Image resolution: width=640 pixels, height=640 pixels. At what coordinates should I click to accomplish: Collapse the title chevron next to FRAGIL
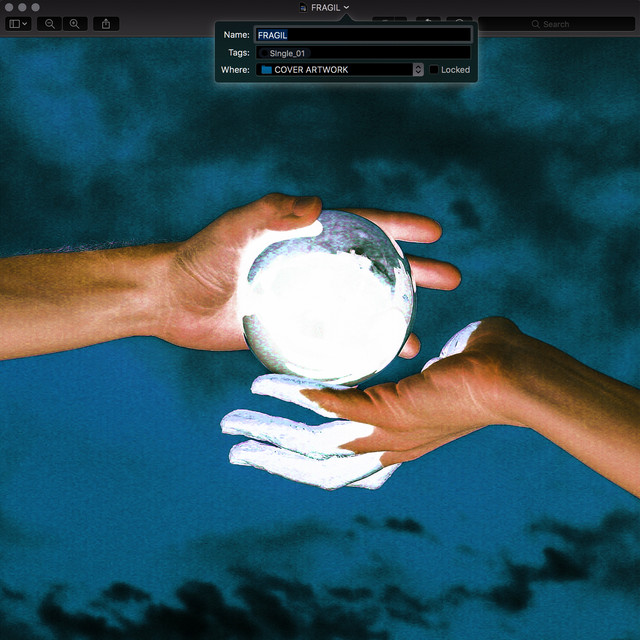(x=346, y=8)
